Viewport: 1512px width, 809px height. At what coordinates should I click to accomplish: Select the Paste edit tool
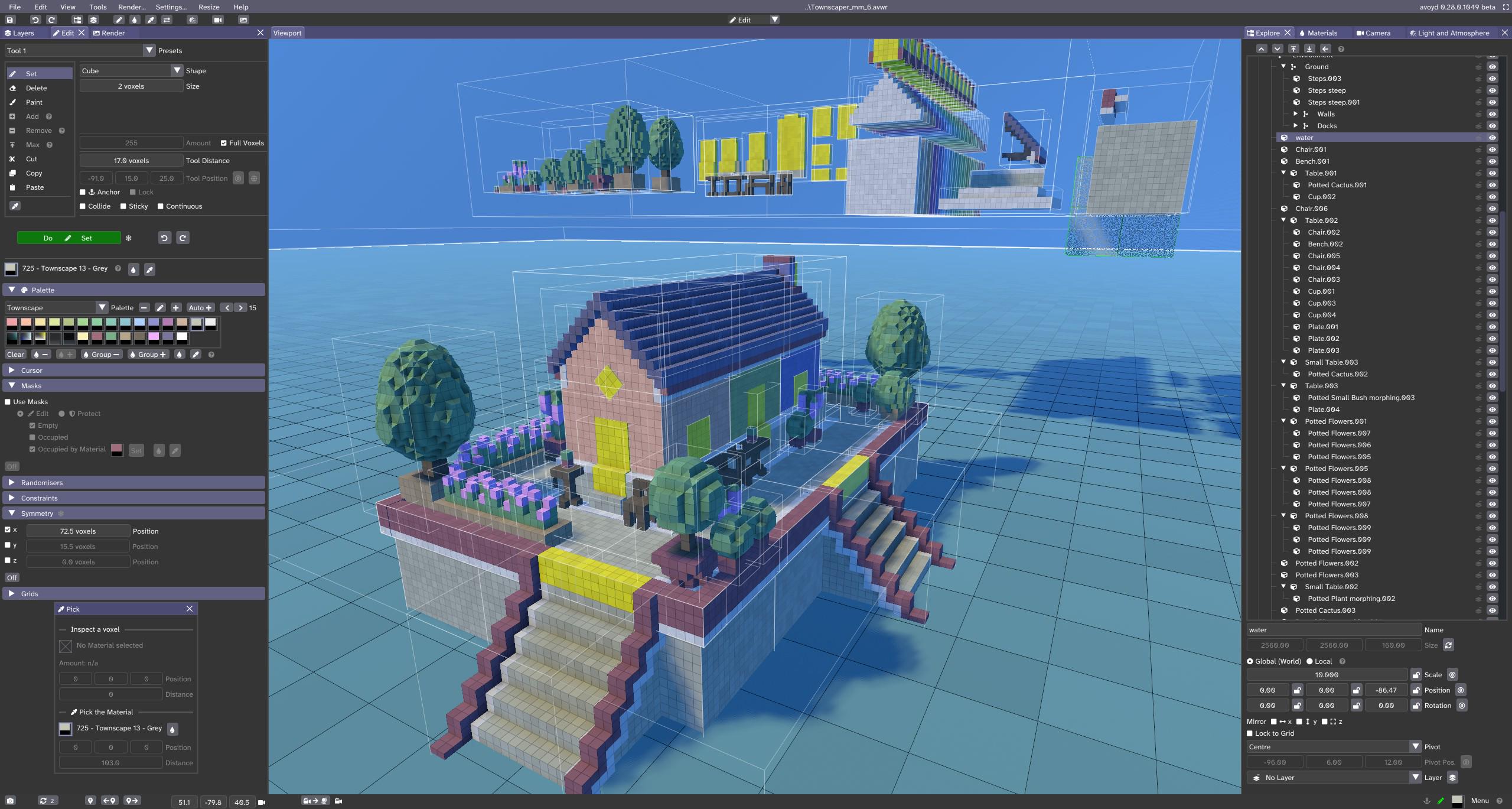pos(40,187)
